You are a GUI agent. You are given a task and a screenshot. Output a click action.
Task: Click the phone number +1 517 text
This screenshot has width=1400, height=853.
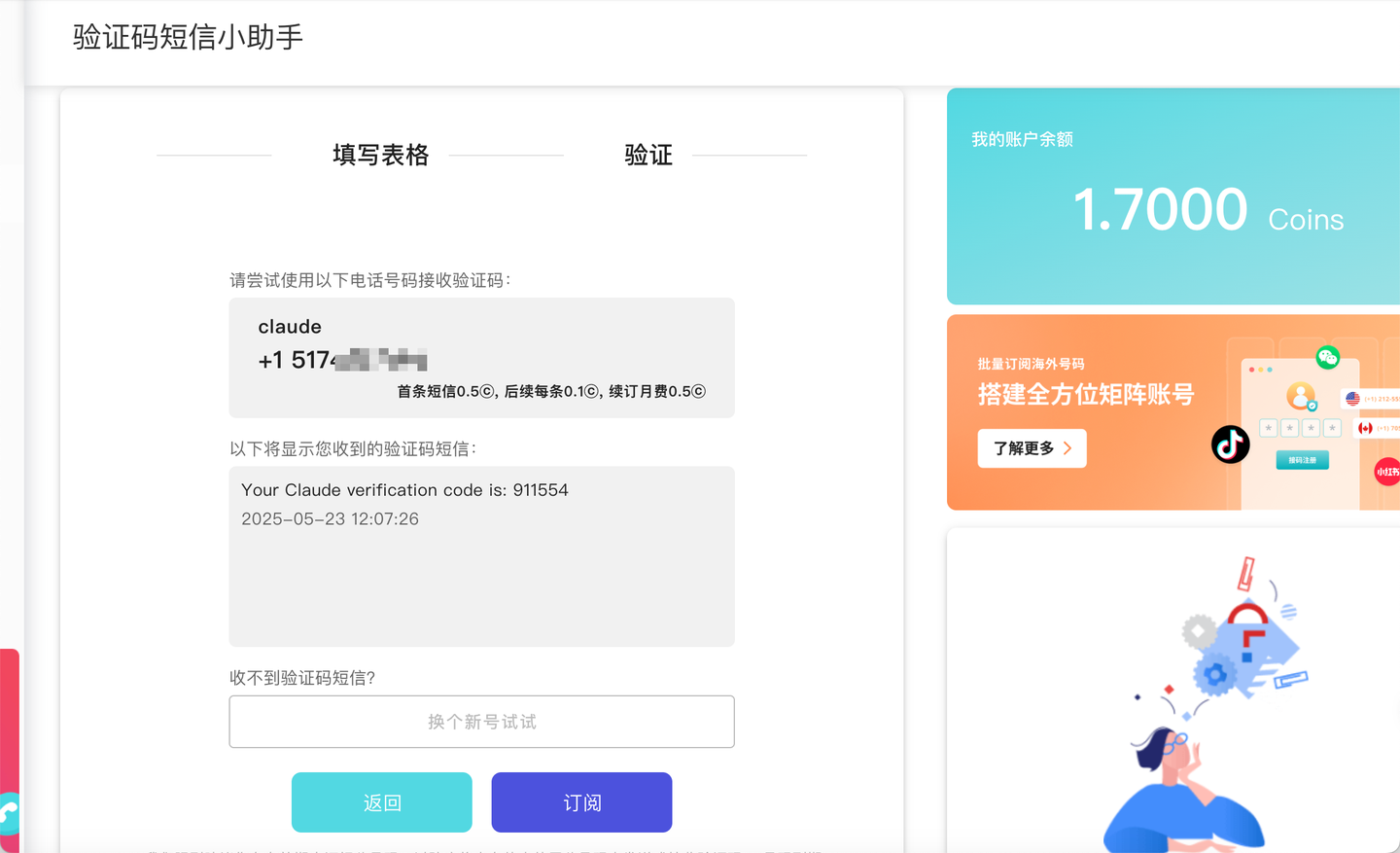tap(342, 360)
